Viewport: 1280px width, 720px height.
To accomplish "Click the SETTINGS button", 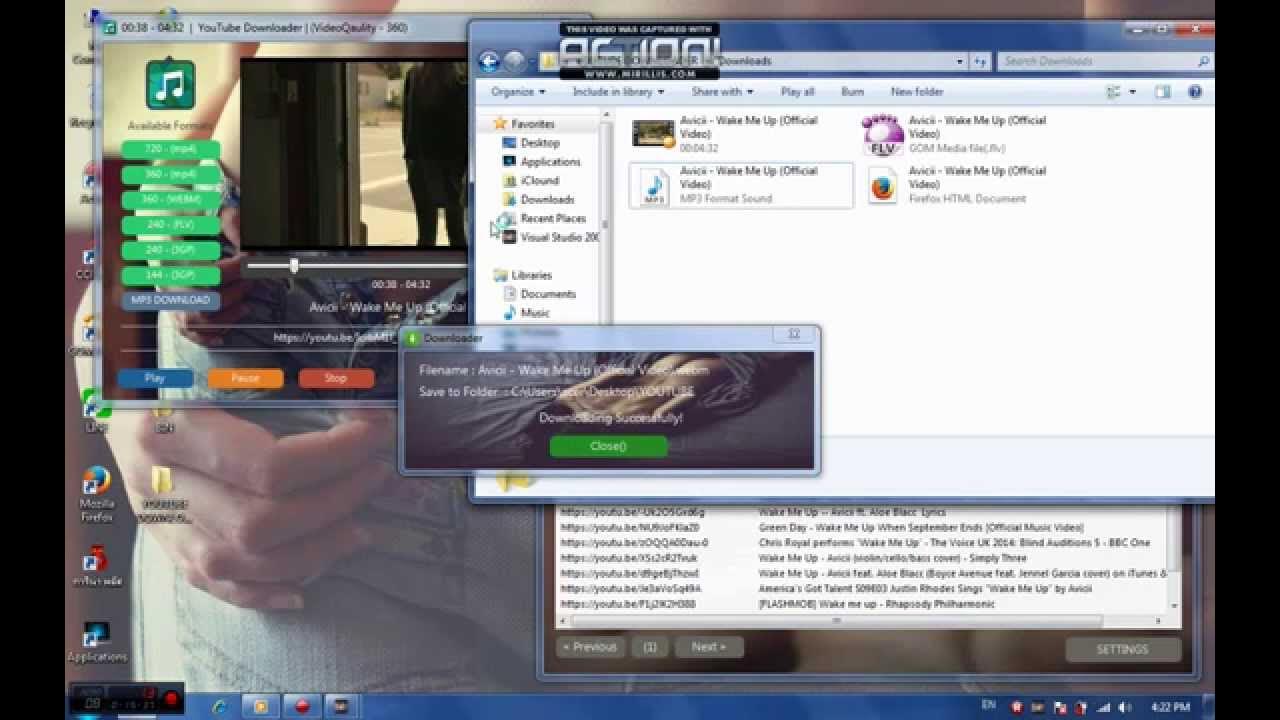I will pos(1122,649).
